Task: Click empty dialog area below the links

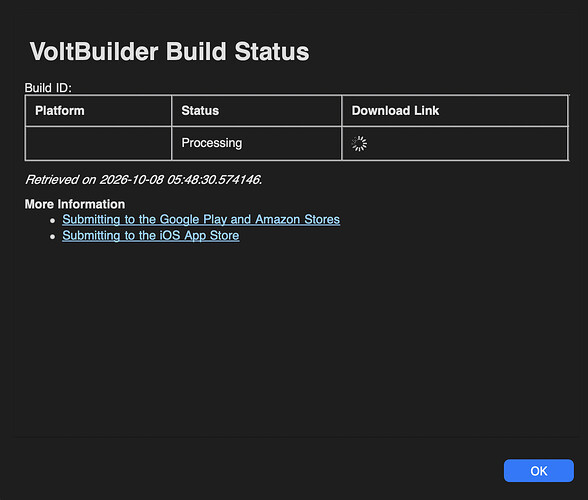Action: (294, 338)
